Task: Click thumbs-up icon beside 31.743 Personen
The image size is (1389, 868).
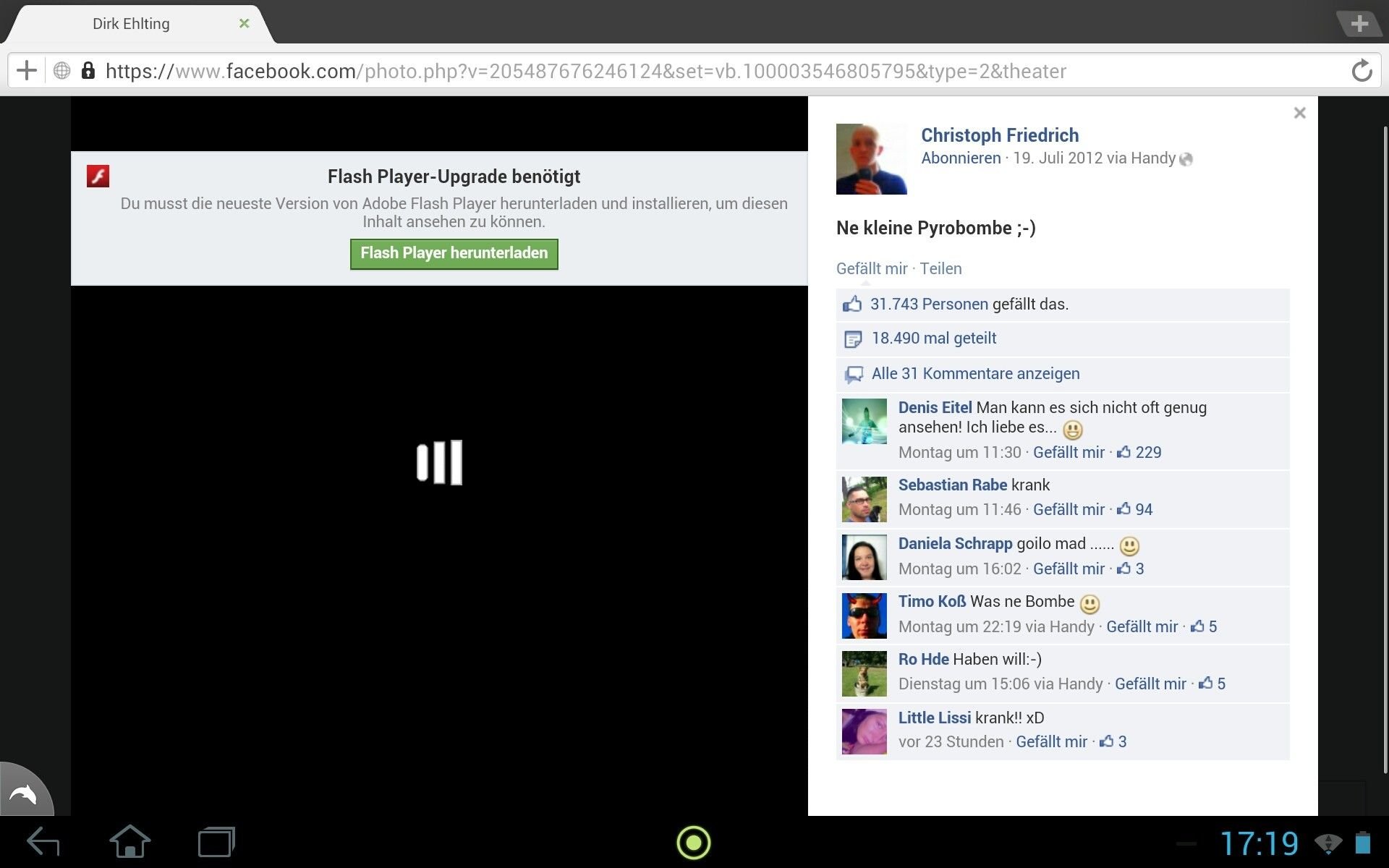Action: click(x=852, y=304)
